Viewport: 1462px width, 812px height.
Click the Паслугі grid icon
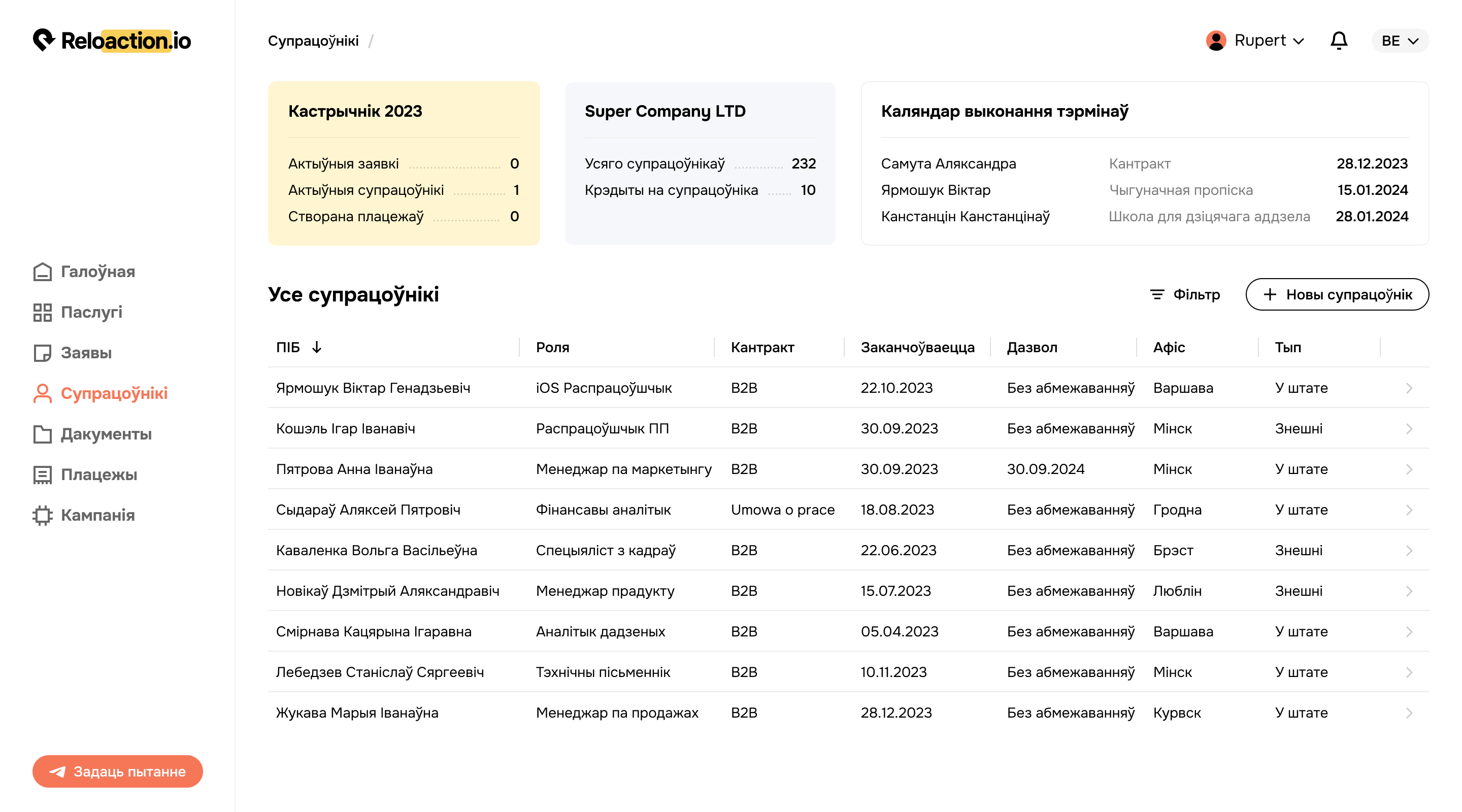(x=42, y=312)
